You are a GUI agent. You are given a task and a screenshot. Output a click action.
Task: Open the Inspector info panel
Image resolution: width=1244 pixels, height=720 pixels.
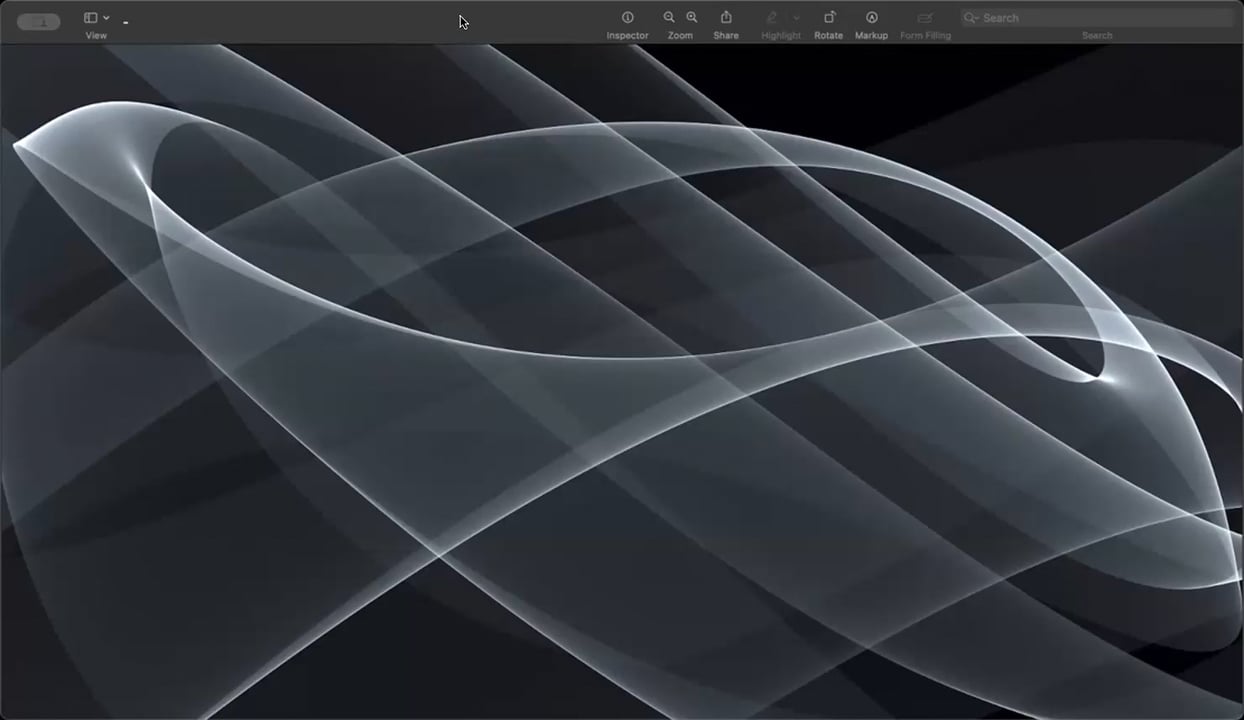pyautogui.click(x=628, y=18)
